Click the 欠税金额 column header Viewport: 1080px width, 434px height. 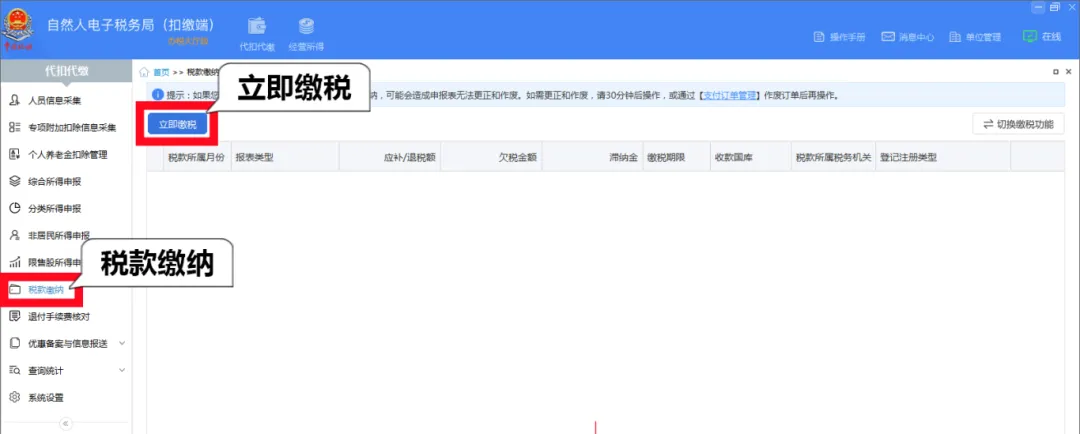pyautogui.click(x=491, y=157)
